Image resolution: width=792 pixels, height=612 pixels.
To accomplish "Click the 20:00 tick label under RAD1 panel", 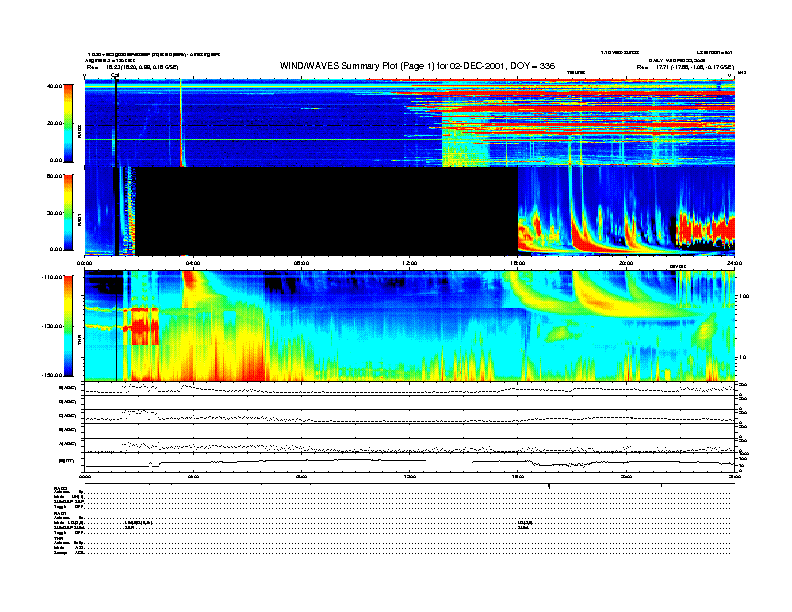I will point(626,263).
